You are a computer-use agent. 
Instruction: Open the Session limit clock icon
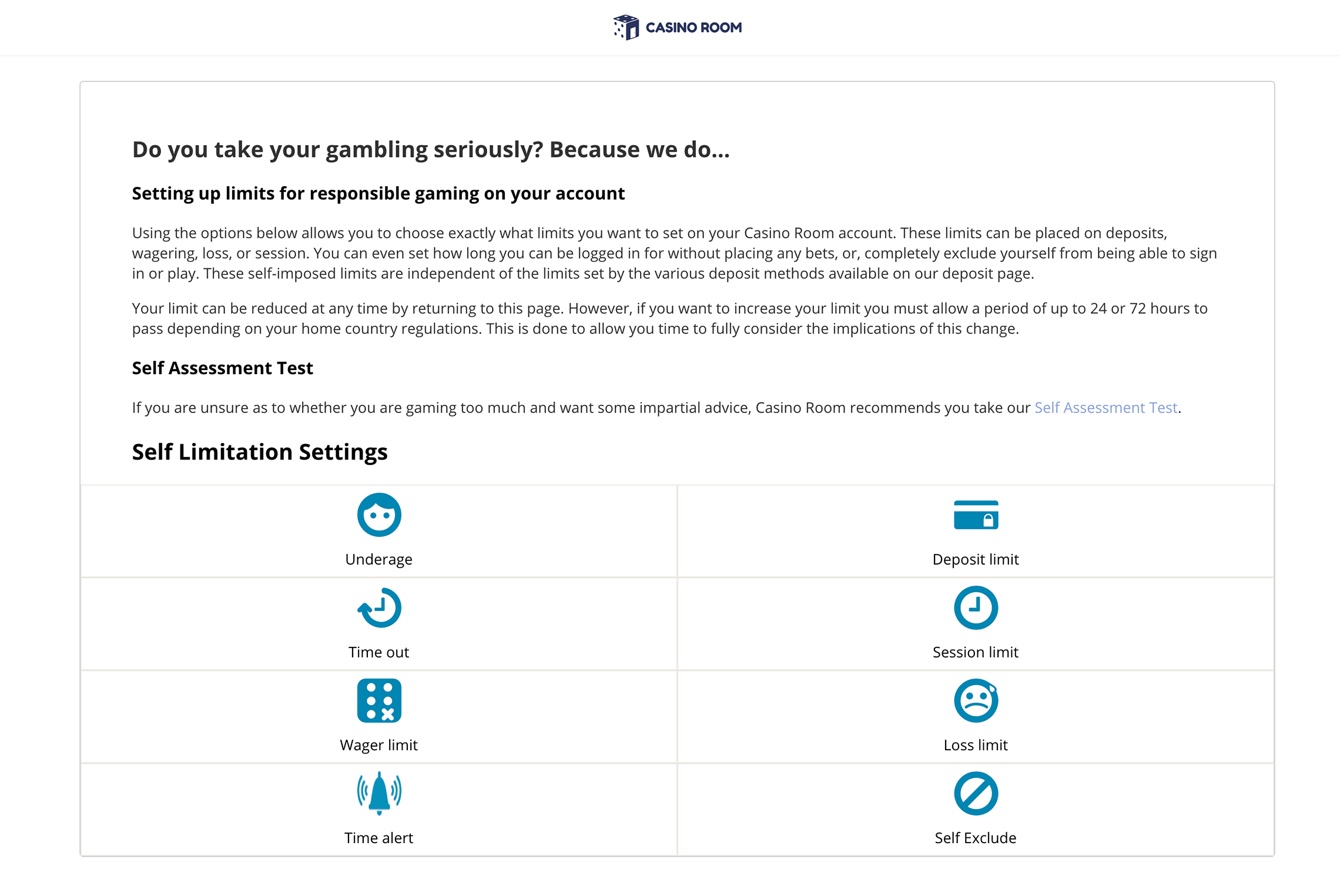click(976, 608)
